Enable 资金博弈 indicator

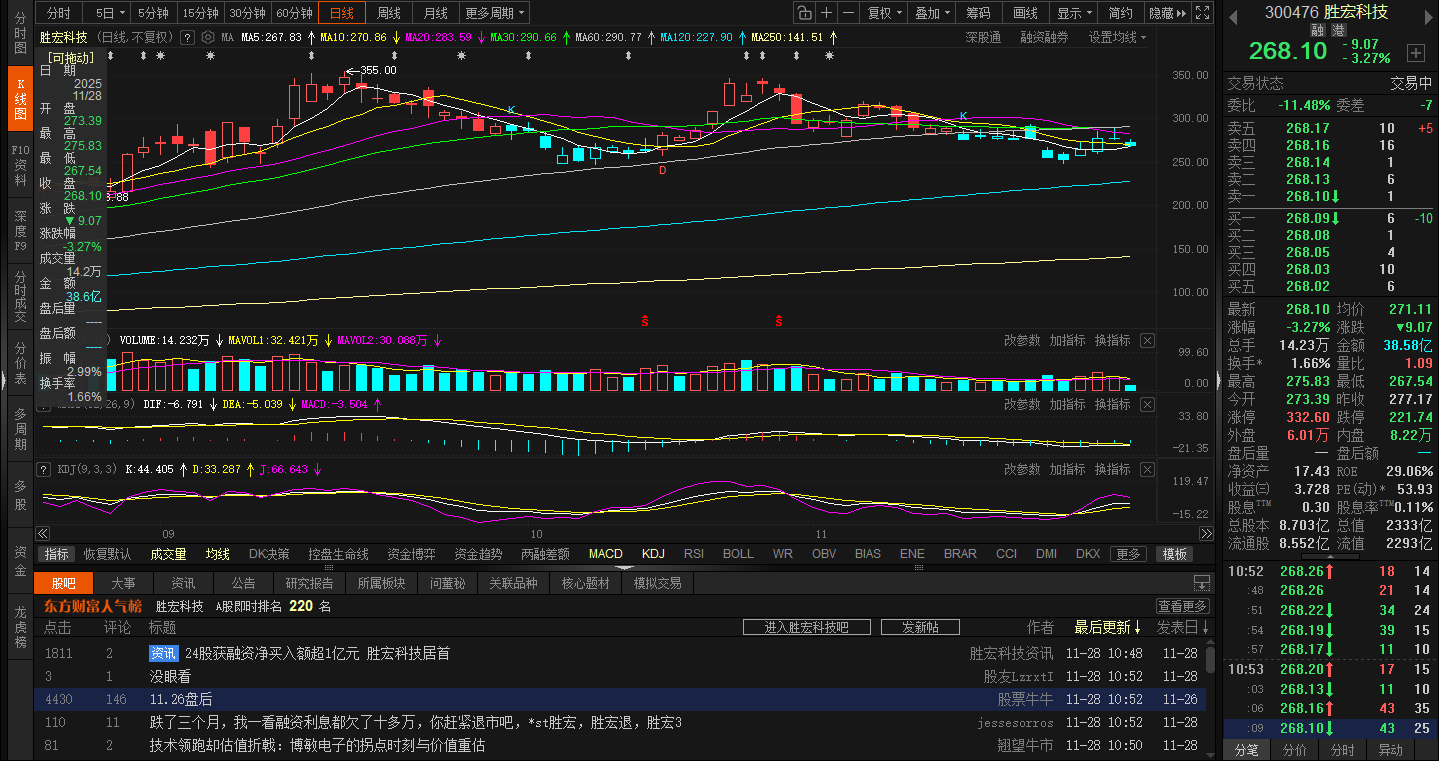(x=412, y=554)
